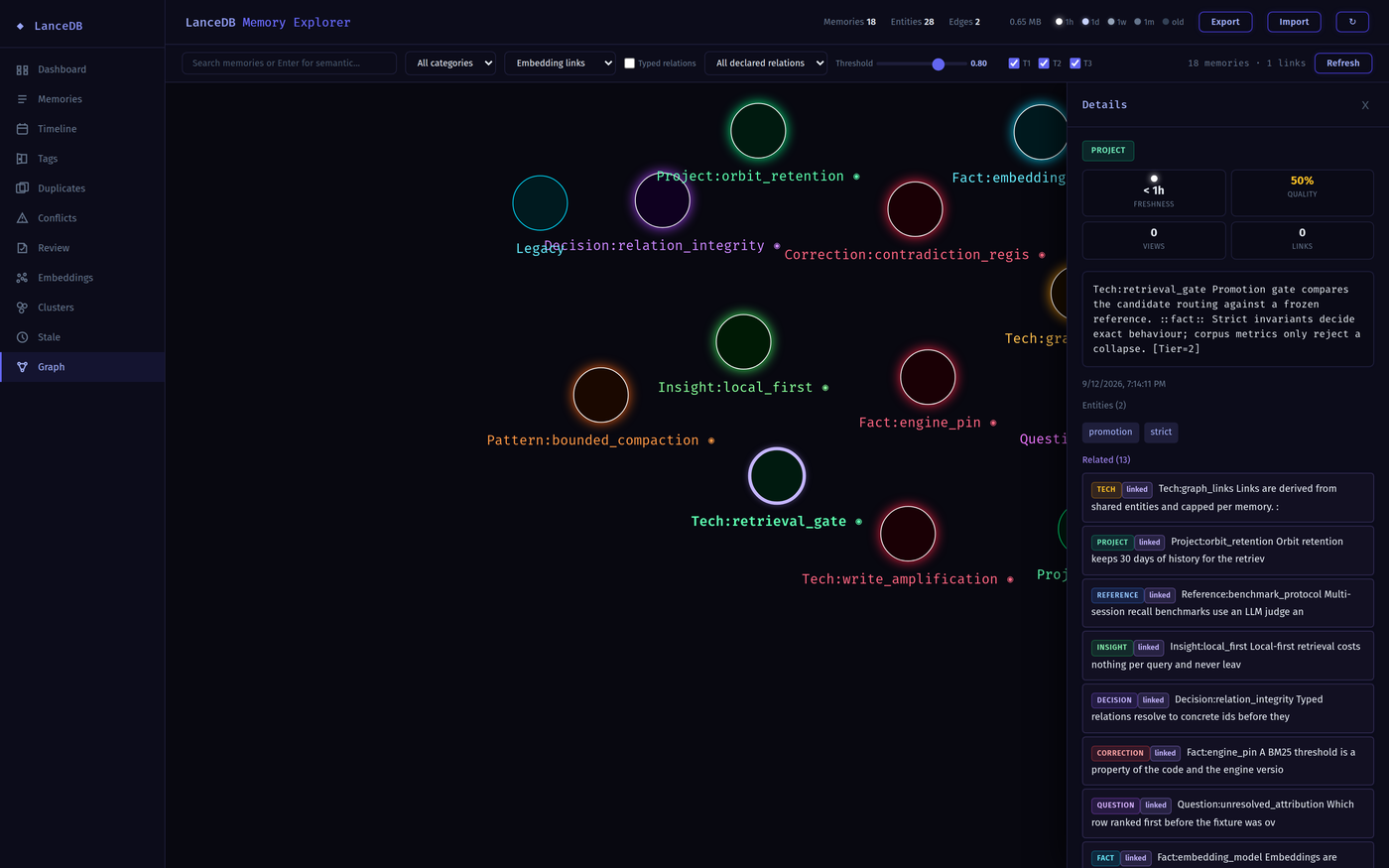Click the Decision:relation_integrity graph node circle
The image size is (1389, 868).
(662, 199)
